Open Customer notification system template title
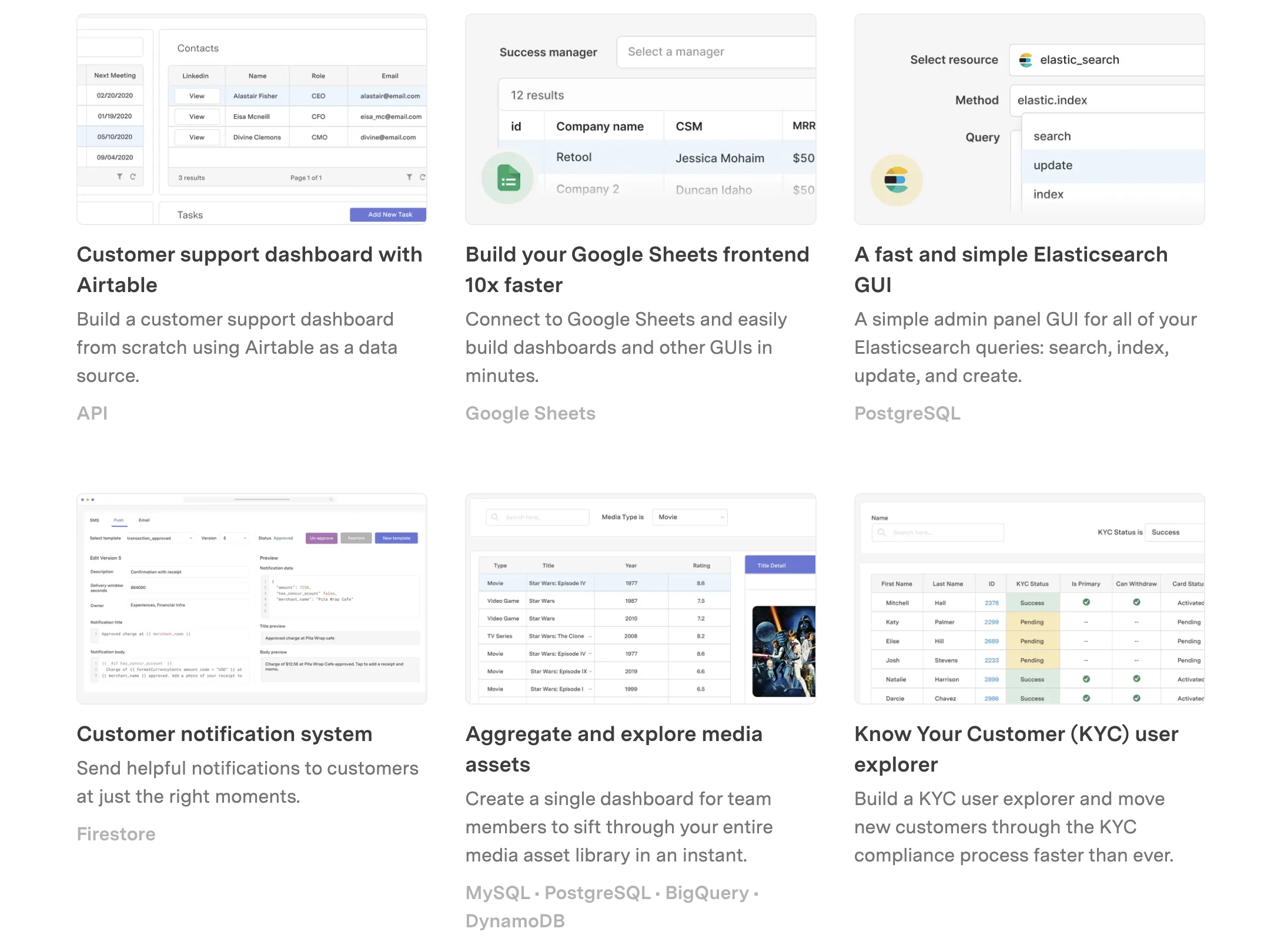The height and width of the screenshot is (952, 1264). 224,734
